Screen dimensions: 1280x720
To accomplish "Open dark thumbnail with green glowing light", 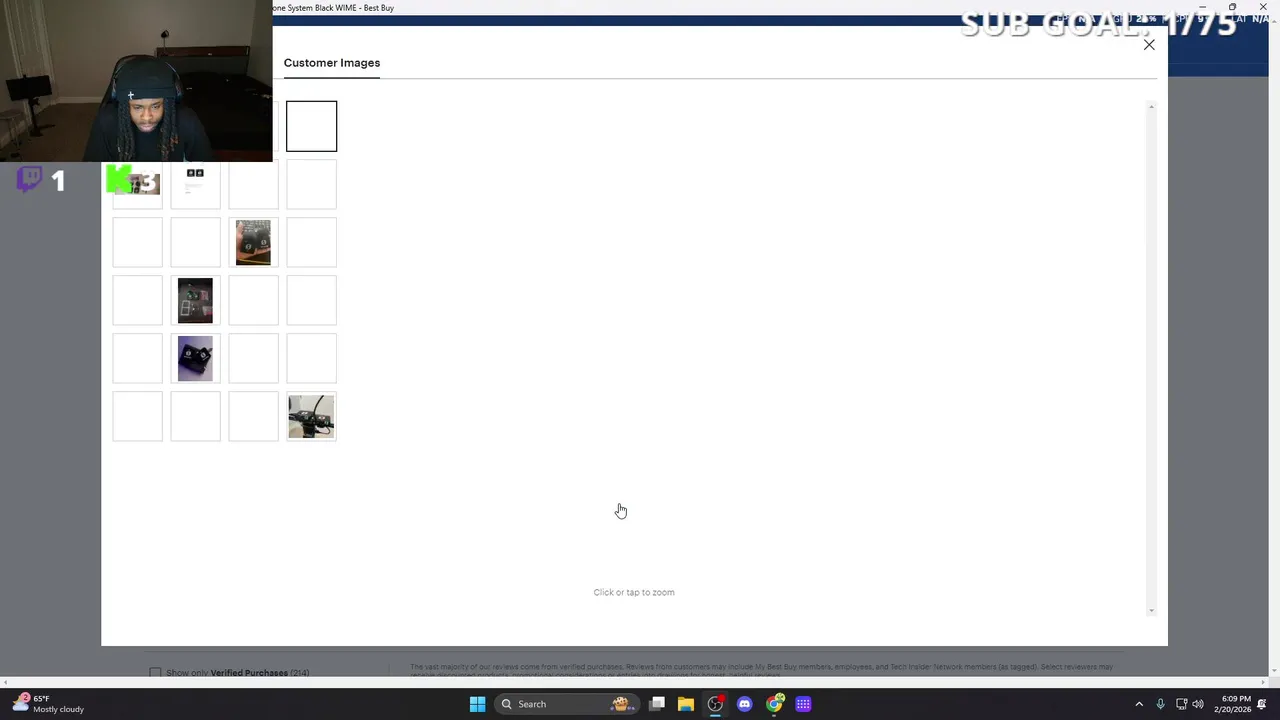I will click(x=195, y=300).
